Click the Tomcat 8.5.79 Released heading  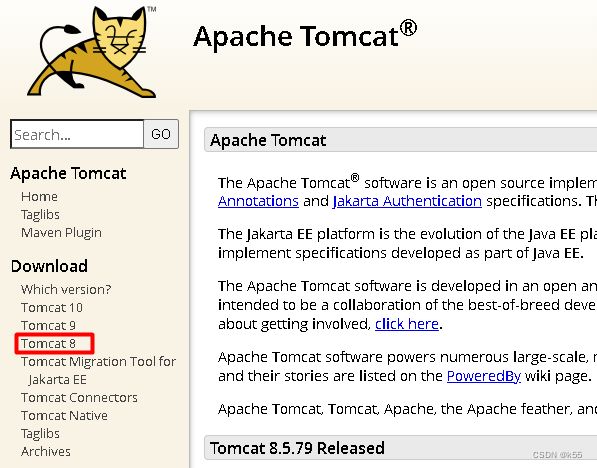click(297, 448)
